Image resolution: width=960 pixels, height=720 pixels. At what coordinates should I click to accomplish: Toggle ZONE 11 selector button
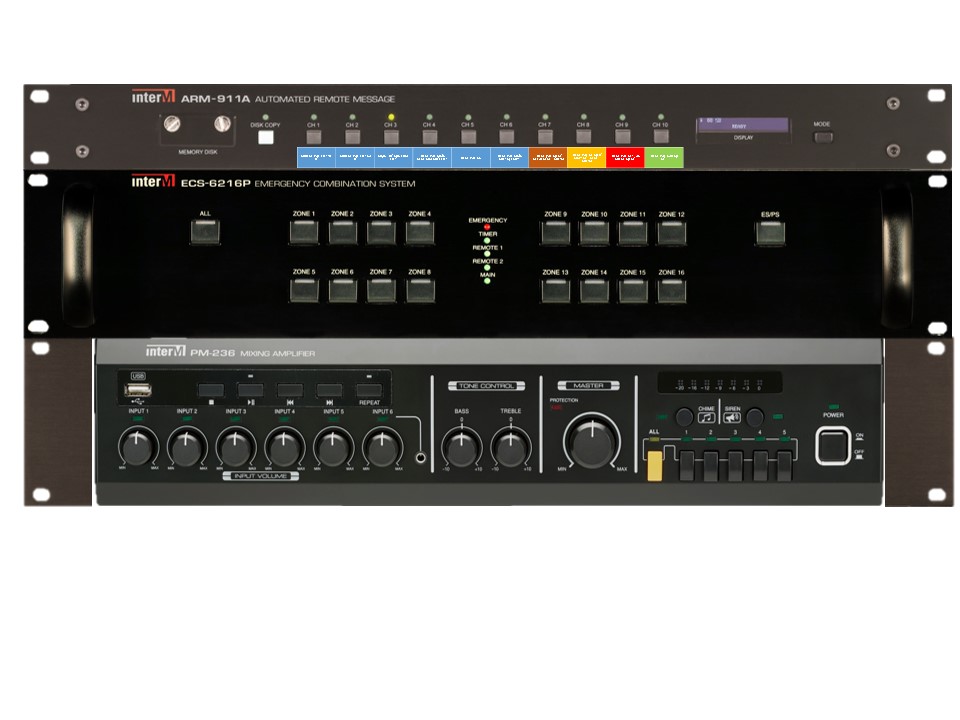click(633, 233)
